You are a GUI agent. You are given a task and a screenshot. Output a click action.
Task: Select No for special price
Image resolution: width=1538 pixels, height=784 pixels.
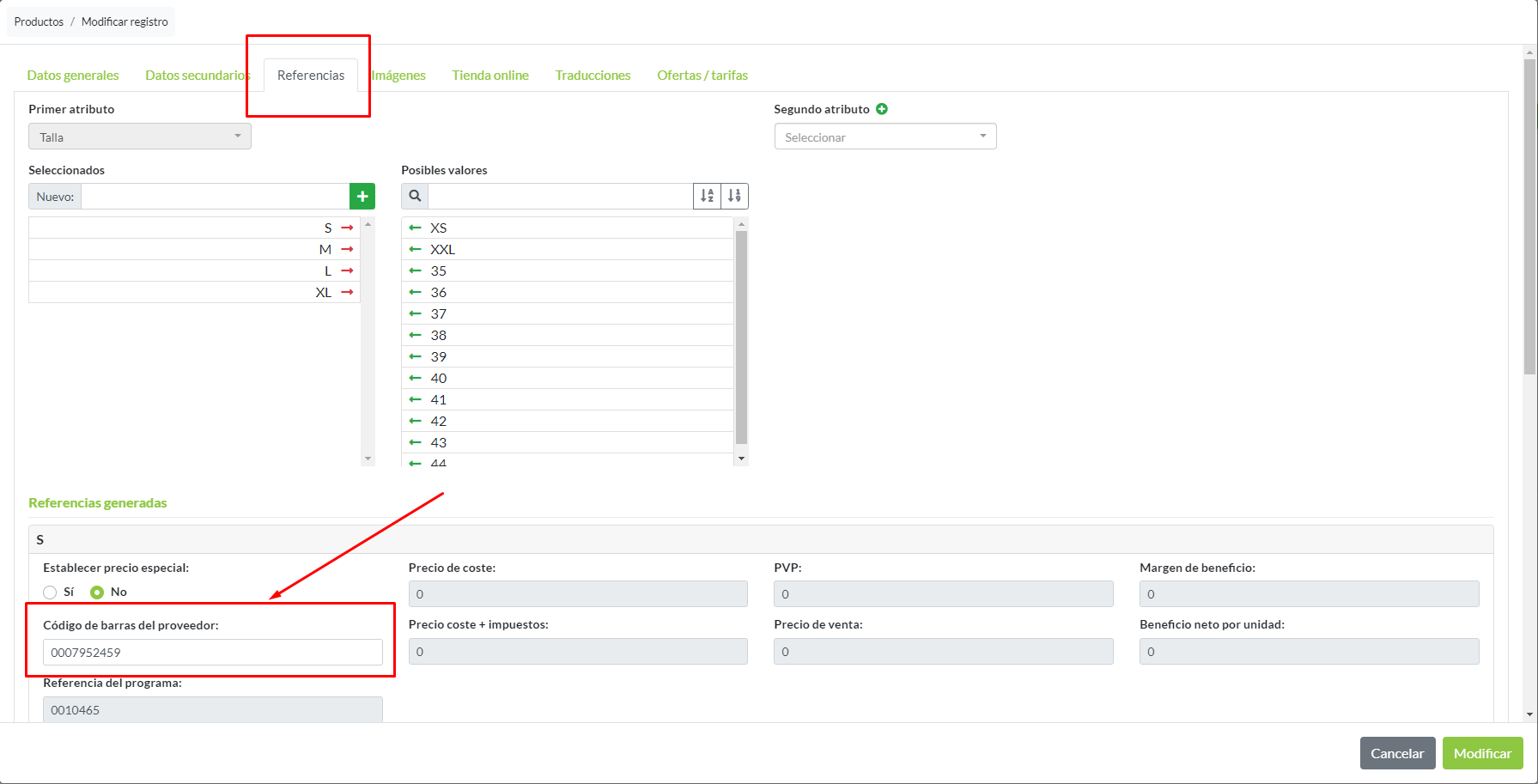97,593
